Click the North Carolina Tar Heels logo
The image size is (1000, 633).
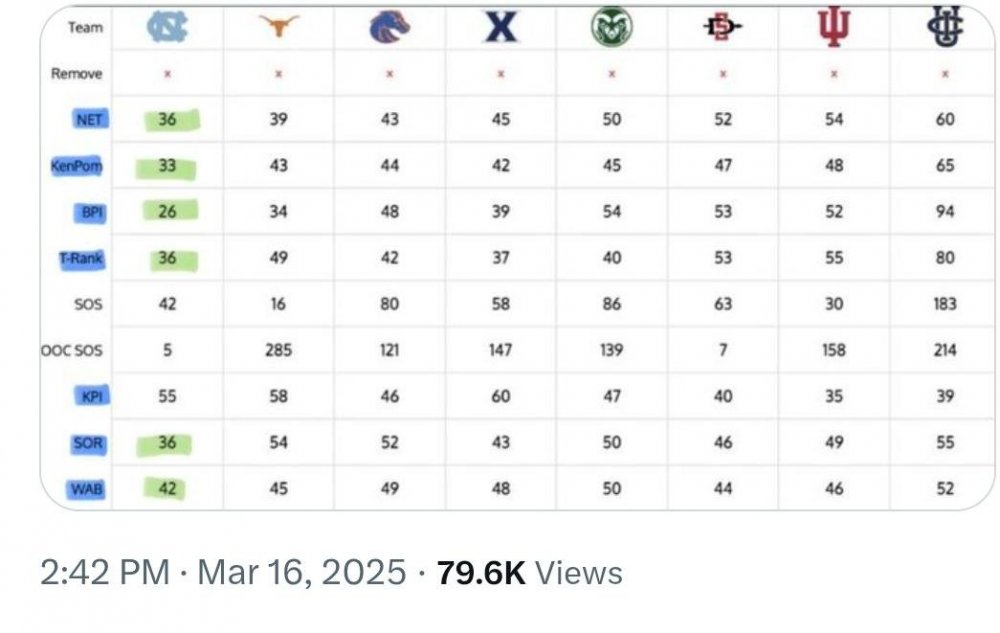point(166,28)
